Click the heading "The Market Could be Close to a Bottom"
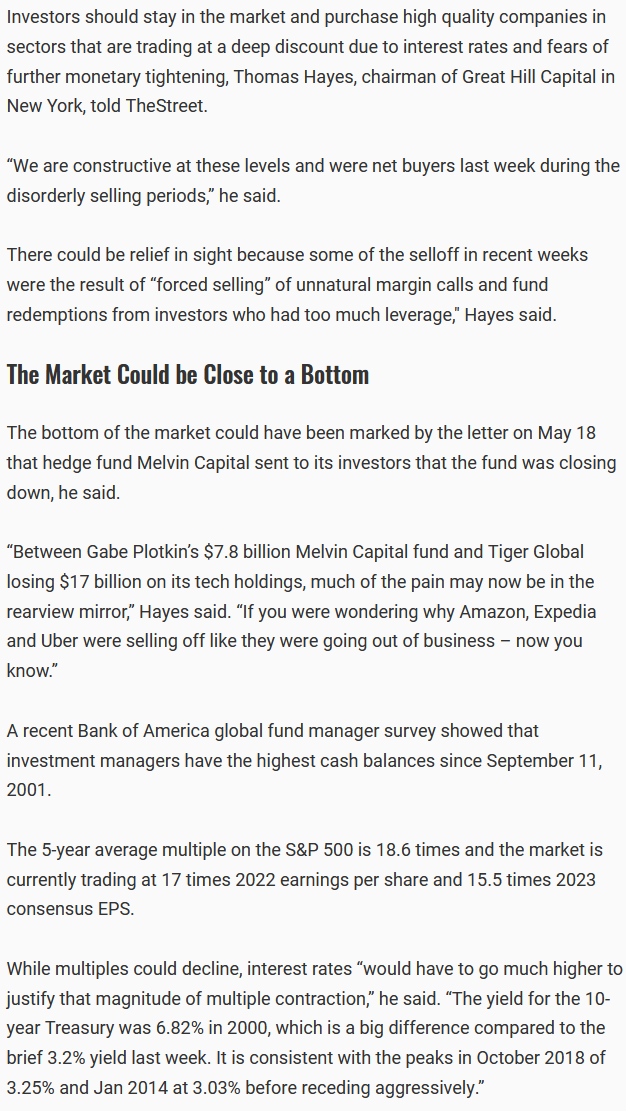This screenshot has height=1111, width=626. 188,374
